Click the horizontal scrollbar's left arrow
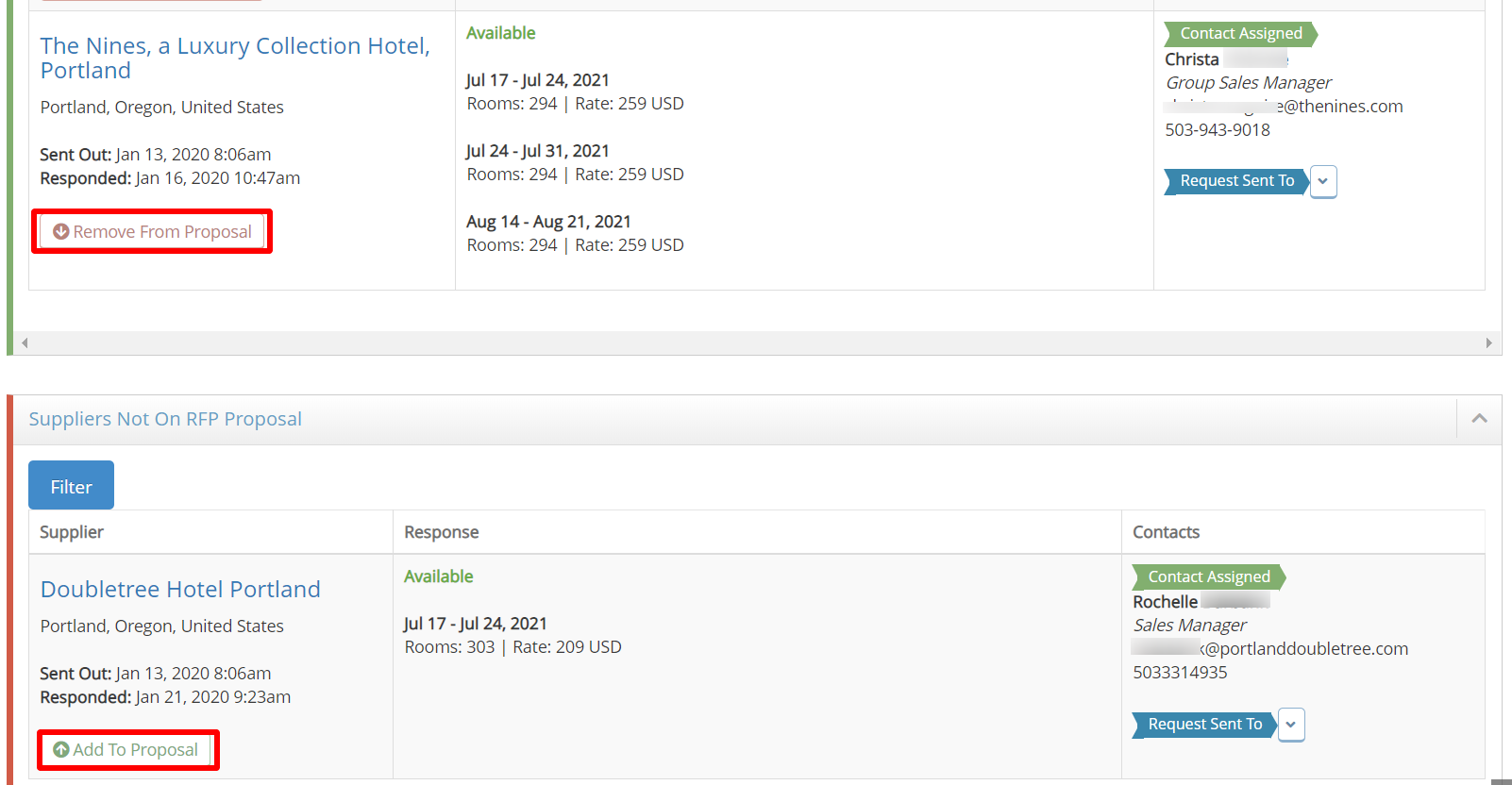This screenshot has height=785, width=1512. (25, 343)
